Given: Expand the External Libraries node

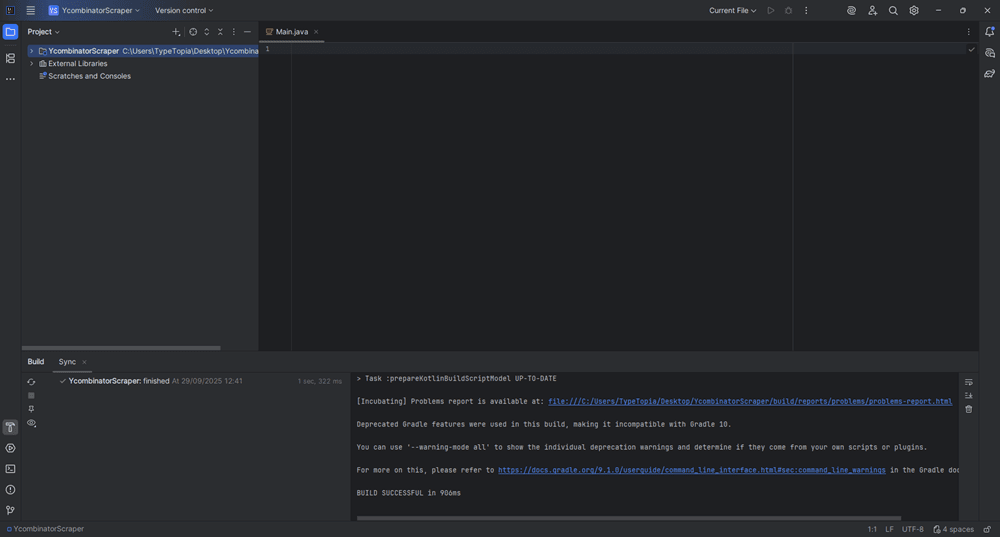Looking at the screenshot, I should [x=31, y=64].
